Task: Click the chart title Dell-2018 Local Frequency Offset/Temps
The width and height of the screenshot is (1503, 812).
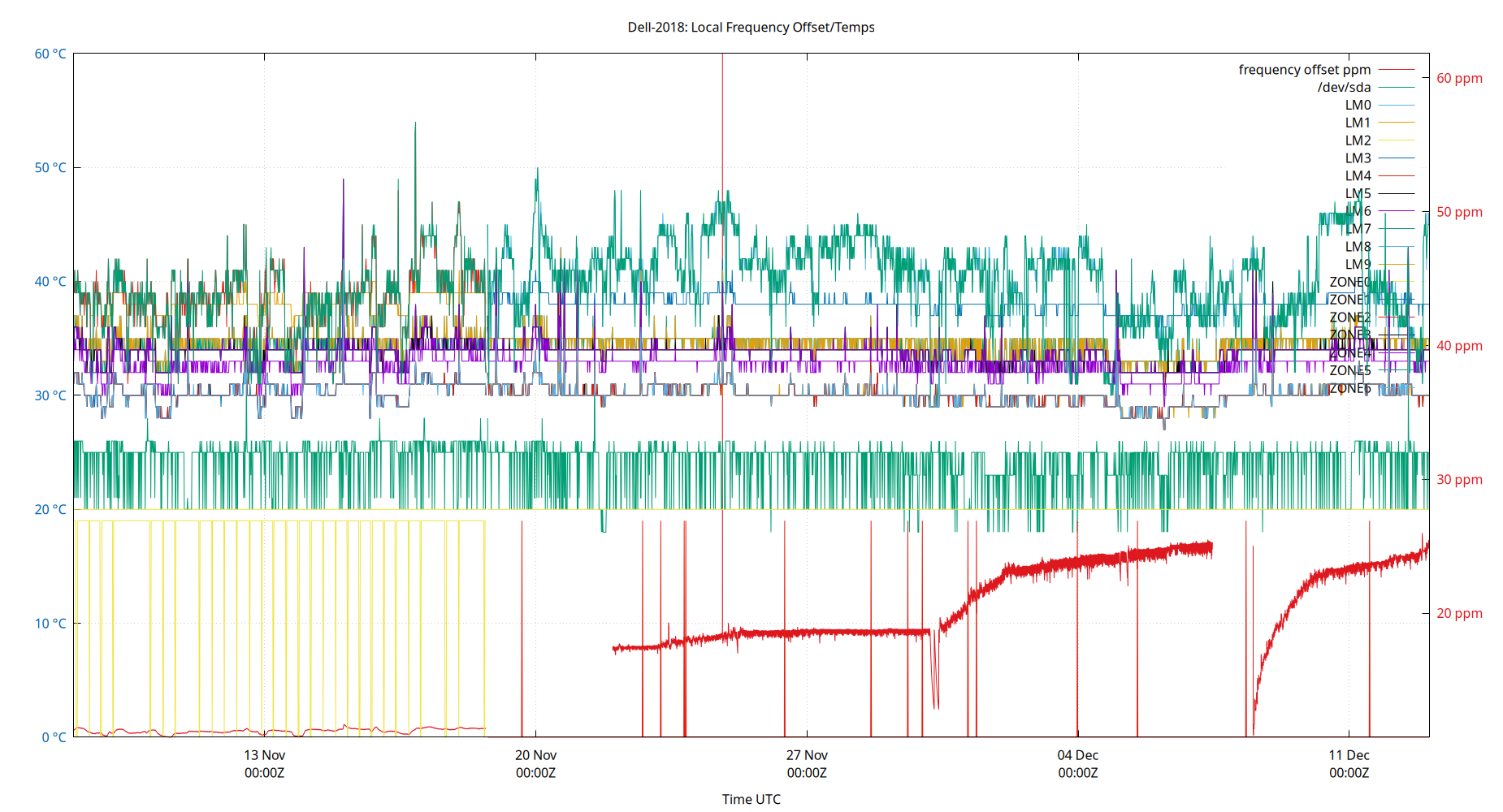Action: point(750,27)
